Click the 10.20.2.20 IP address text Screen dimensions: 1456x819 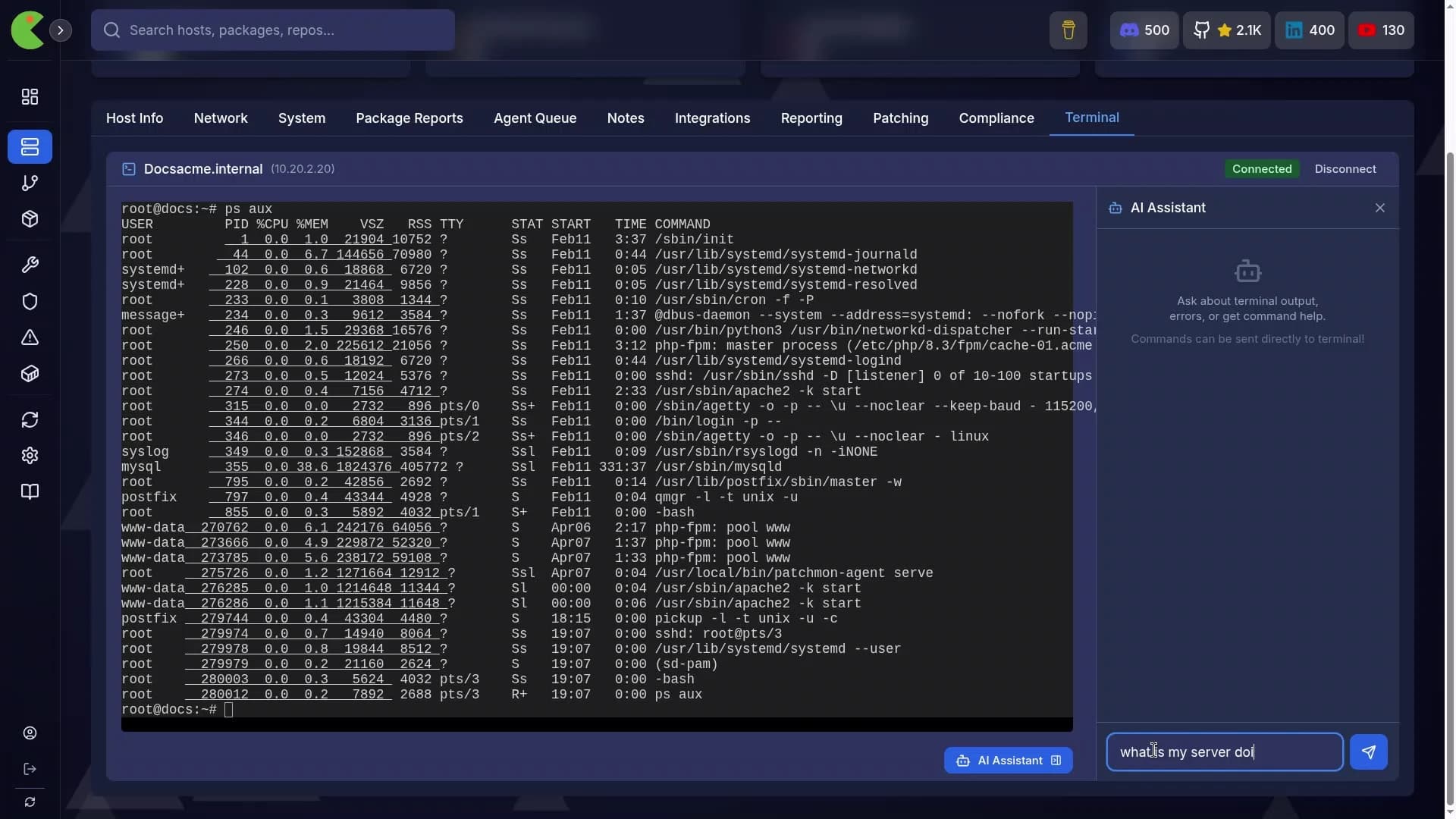[x=303, y=169]
